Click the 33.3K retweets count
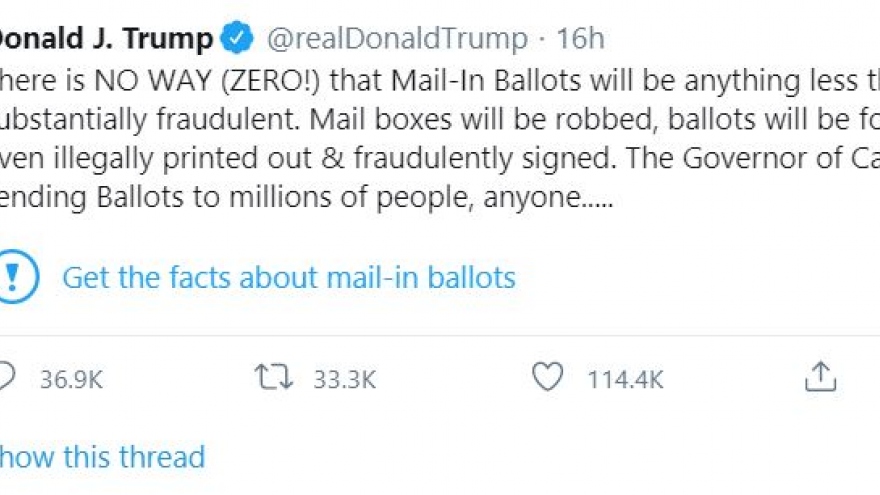This screenshot has width=880, height=495. [343, 379]
